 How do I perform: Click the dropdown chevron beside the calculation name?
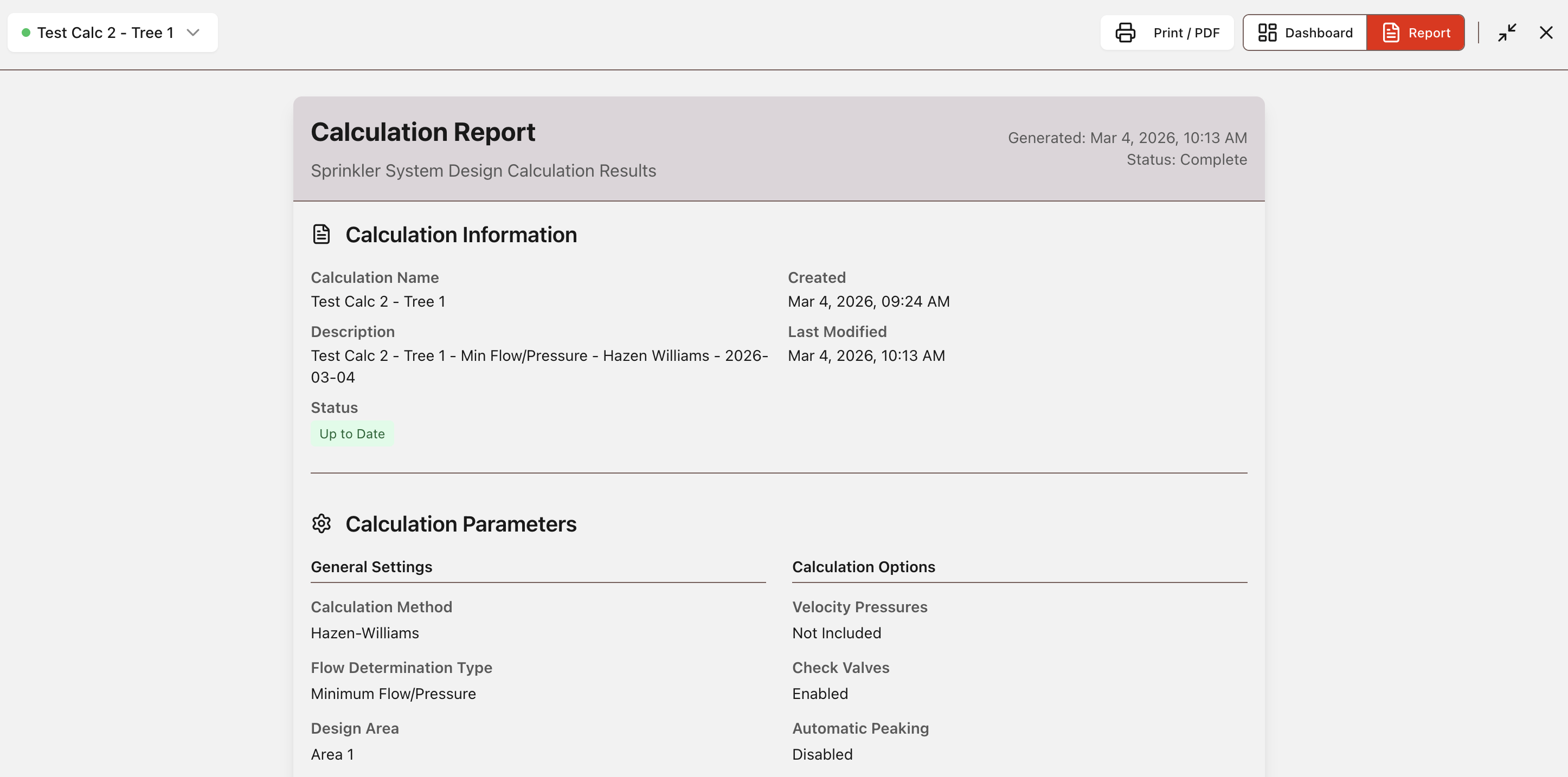[193, 33]
